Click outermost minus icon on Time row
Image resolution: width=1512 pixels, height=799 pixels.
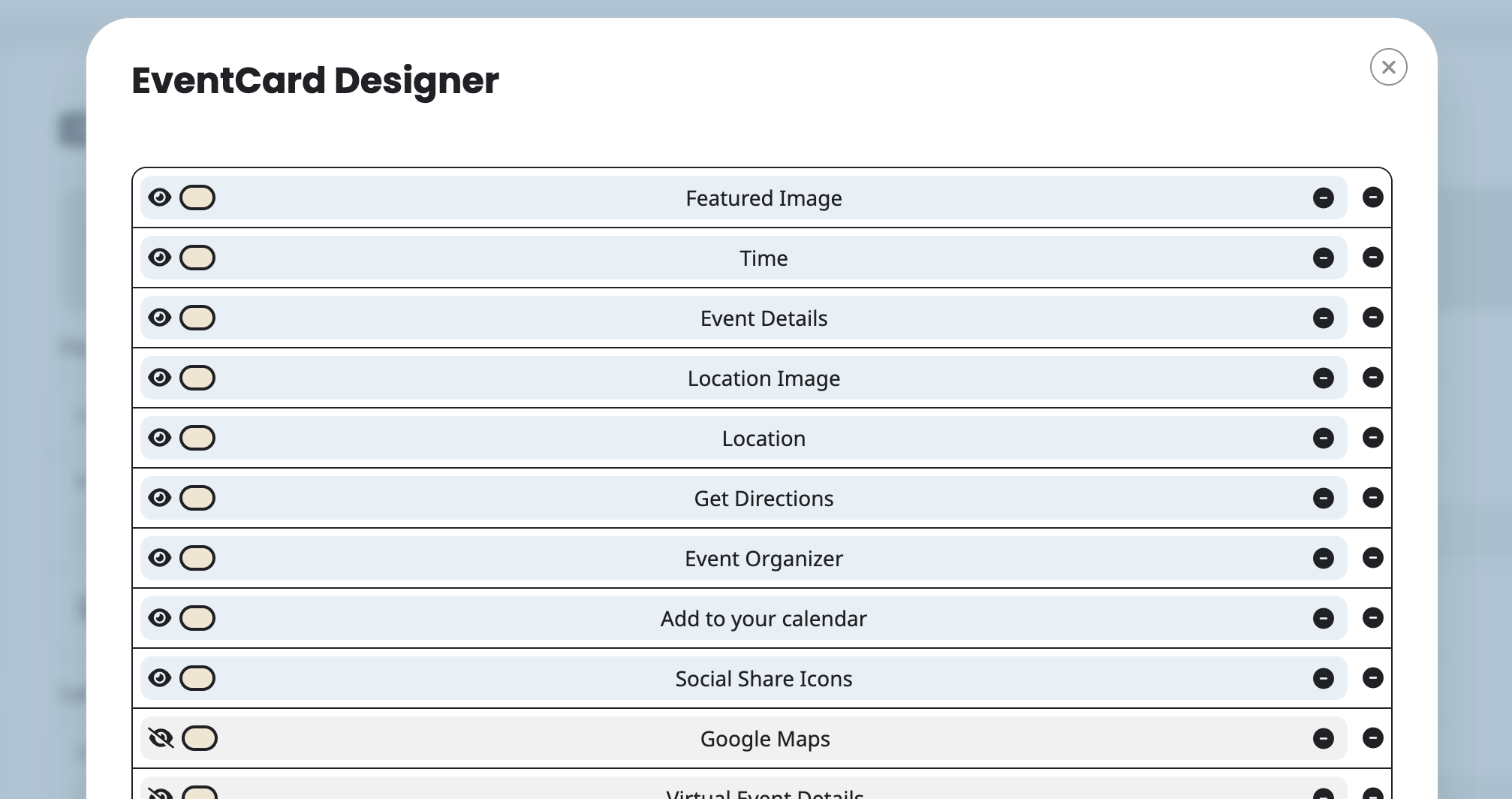pos(1372,258)
